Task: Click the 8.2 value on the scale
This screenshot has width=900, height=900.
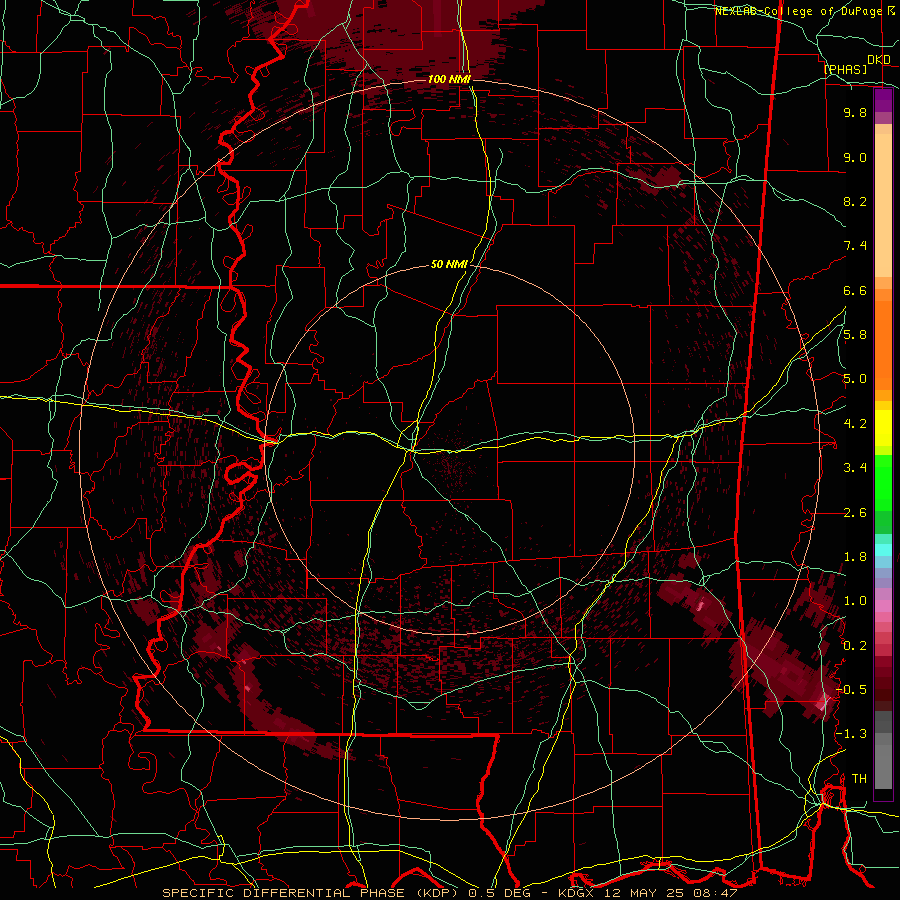Action: [855, 201]
